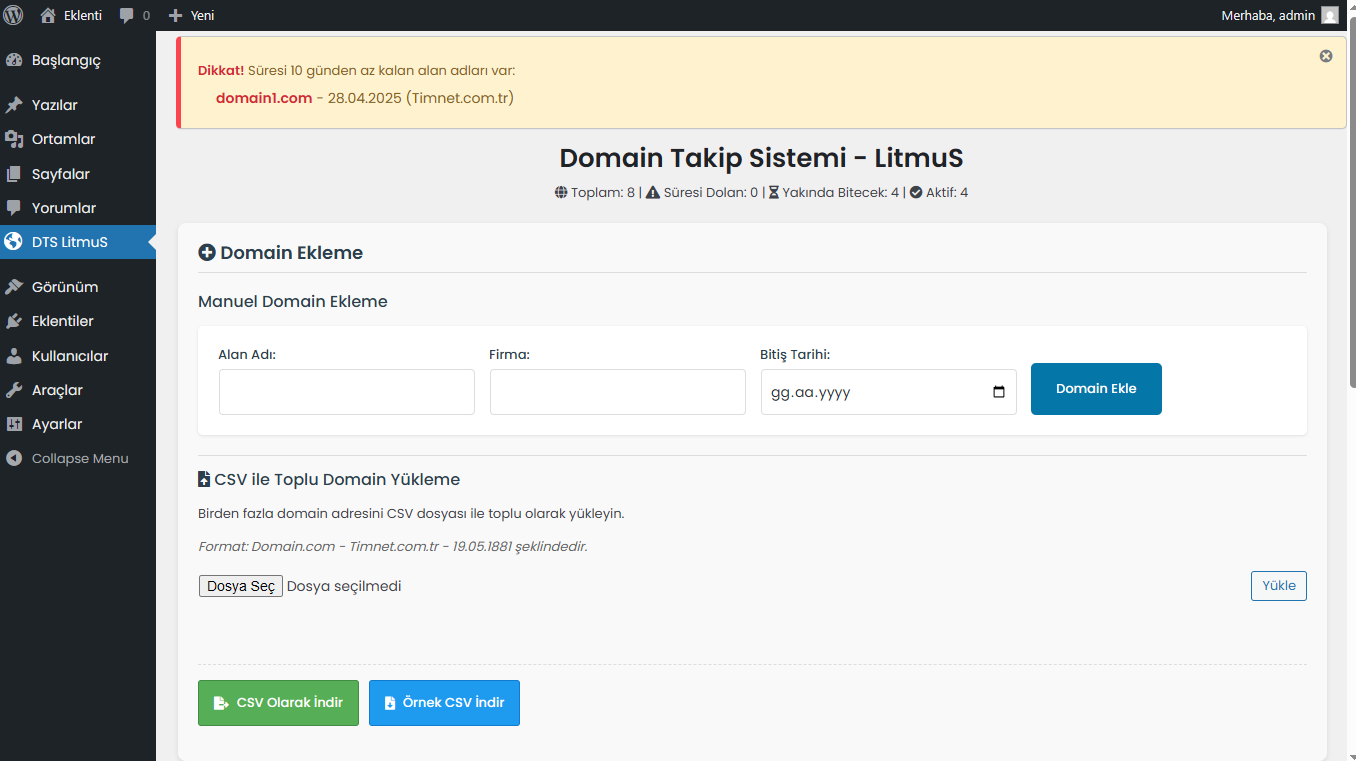Click the plus icon beside Domain Ekleme
Screen dimensions: 1356x761
click(207, 253)
